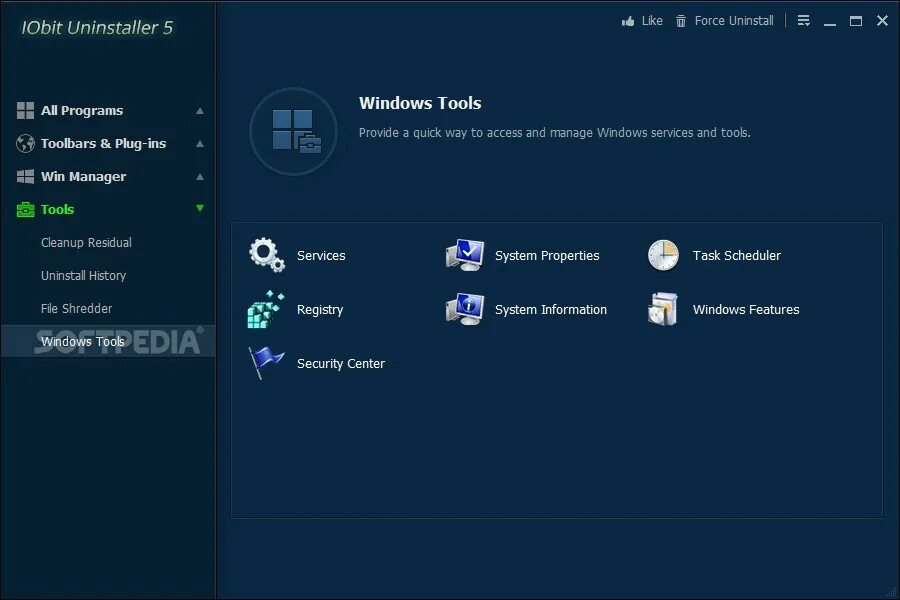The image size is (900, 600).
Task: Click the System Properties monitor icon
Action: coord(465,255)
